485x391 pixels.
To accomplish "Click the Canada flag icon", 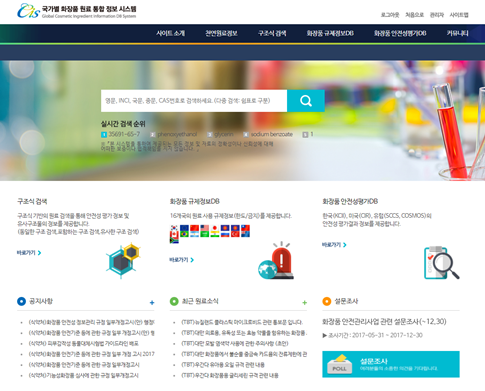I will 174,234.
